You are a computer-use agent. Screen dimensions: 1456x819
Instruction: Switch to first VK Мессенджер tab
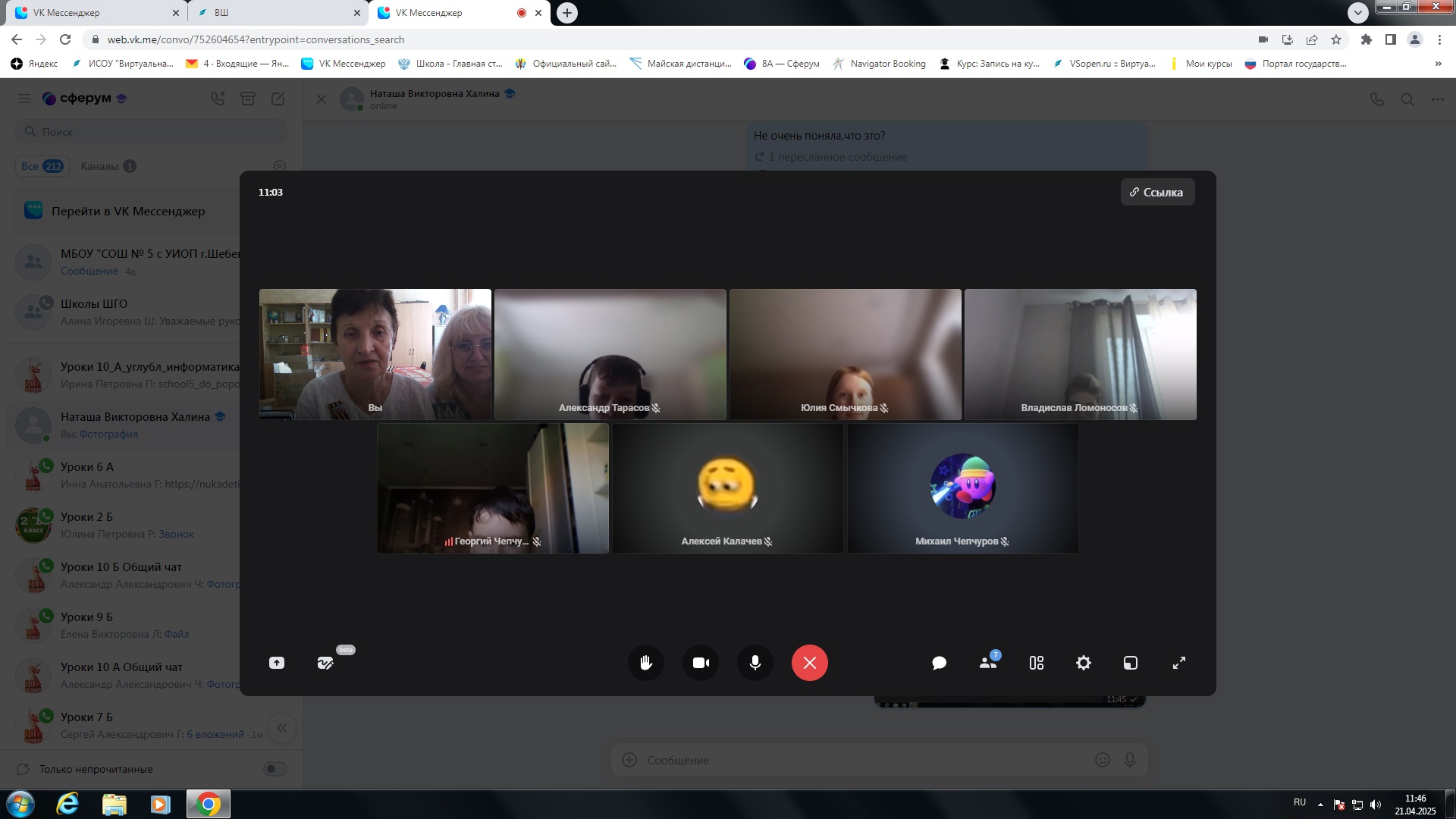[x=97, y=13]
